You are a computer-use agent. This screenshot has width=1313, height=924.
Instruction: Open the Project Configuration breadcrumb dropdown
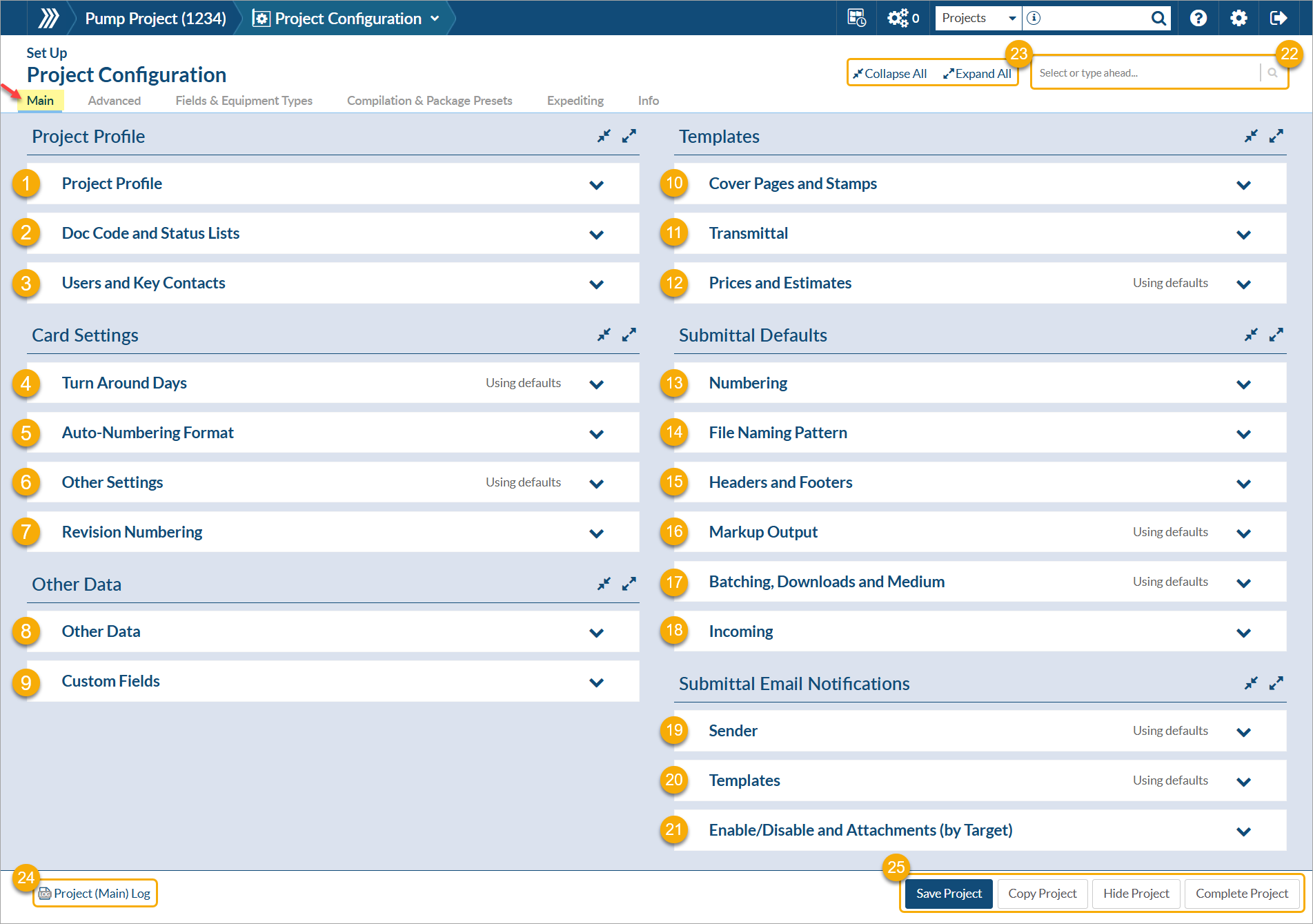pyautogui.click(x=435, y=19)
